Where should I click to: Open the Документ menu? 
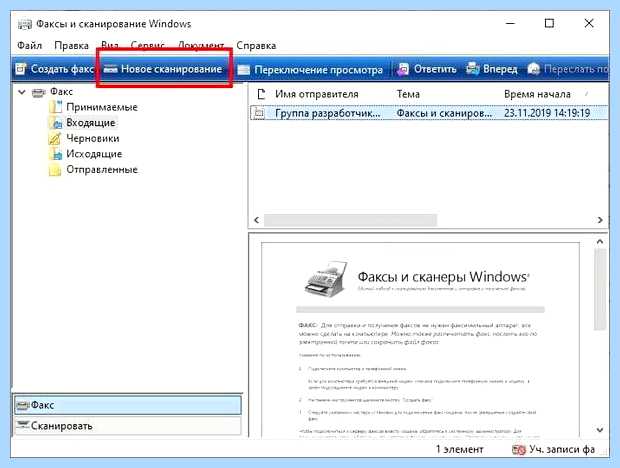pyautogui.click(x=201, y=45)
